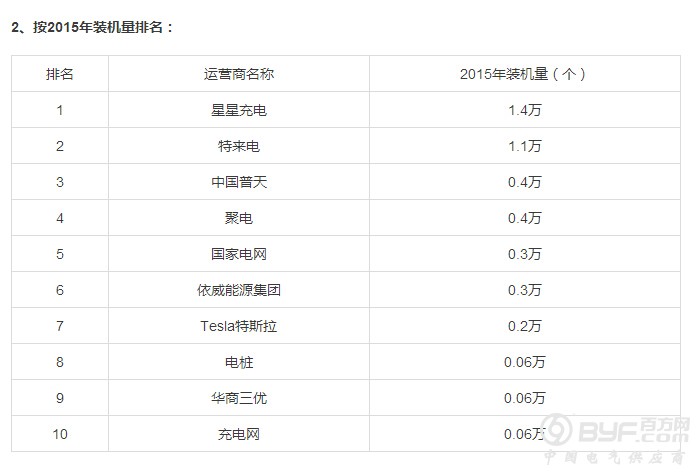Click operator name 华商三优
700x475 pixels.
(239, 398)
